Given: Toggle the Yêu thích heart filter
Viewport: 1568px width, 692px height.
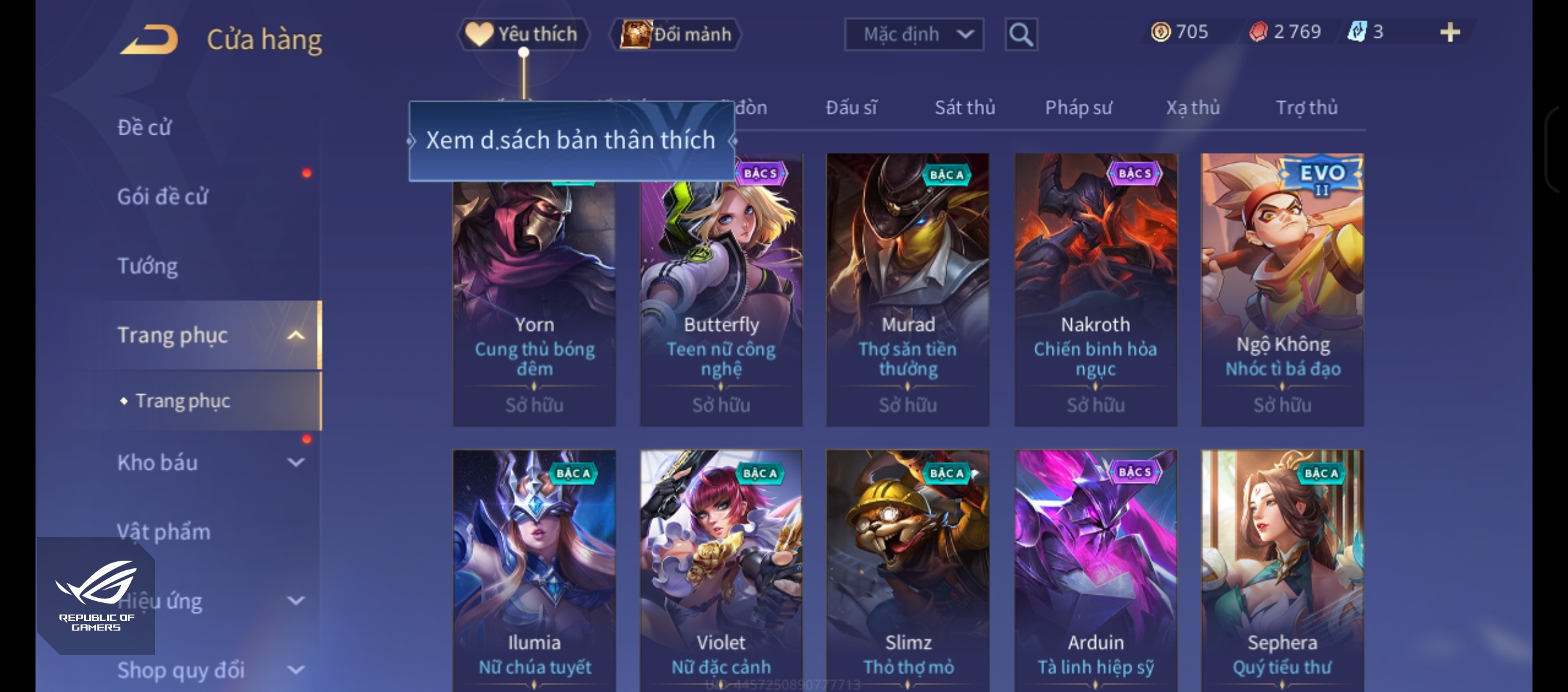Looking at the screenshot, I should pos(523,34).
